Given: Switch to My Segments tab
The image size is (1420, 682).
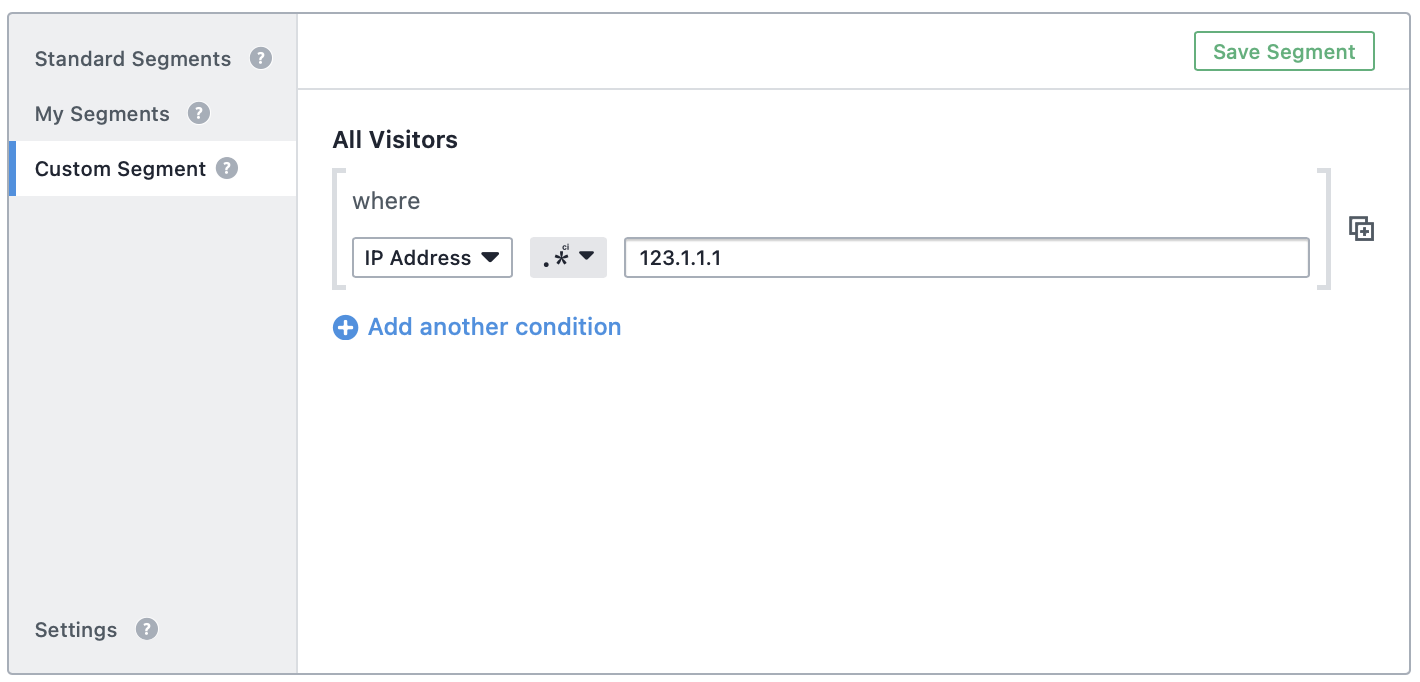Looking at the screenshot, I should pos(102,114).
